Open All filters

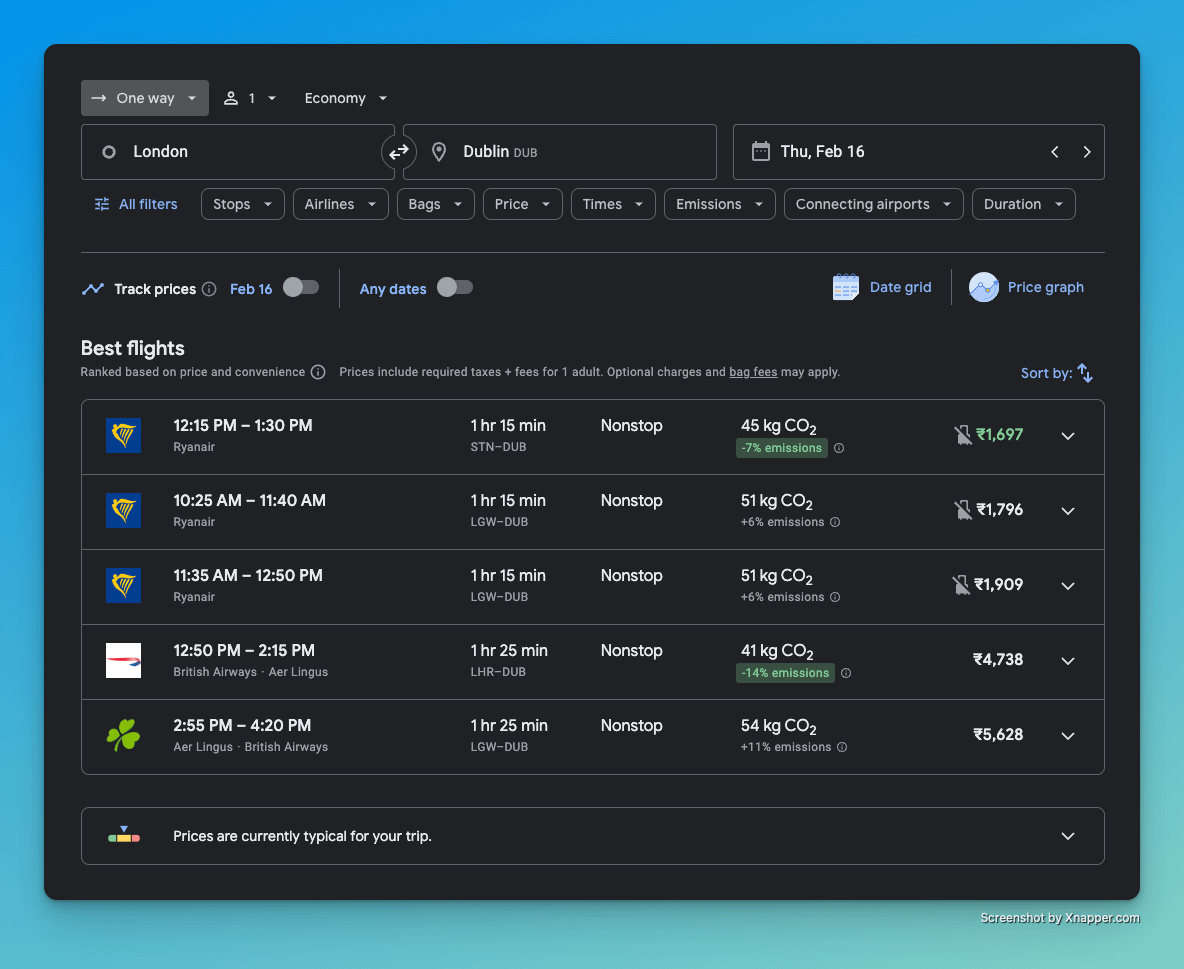(x=136, y=204)
